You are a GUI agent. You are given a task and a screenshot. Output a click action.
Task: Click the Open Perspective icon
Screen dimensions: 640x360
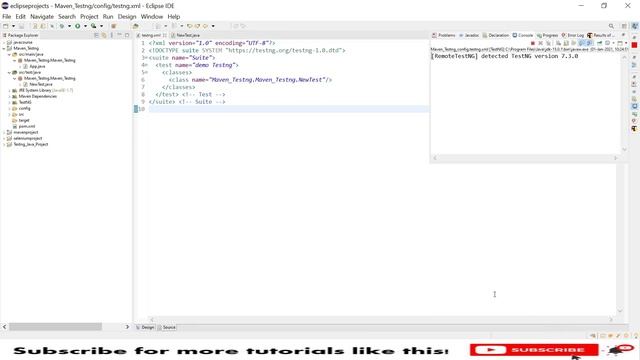(624, 26)
